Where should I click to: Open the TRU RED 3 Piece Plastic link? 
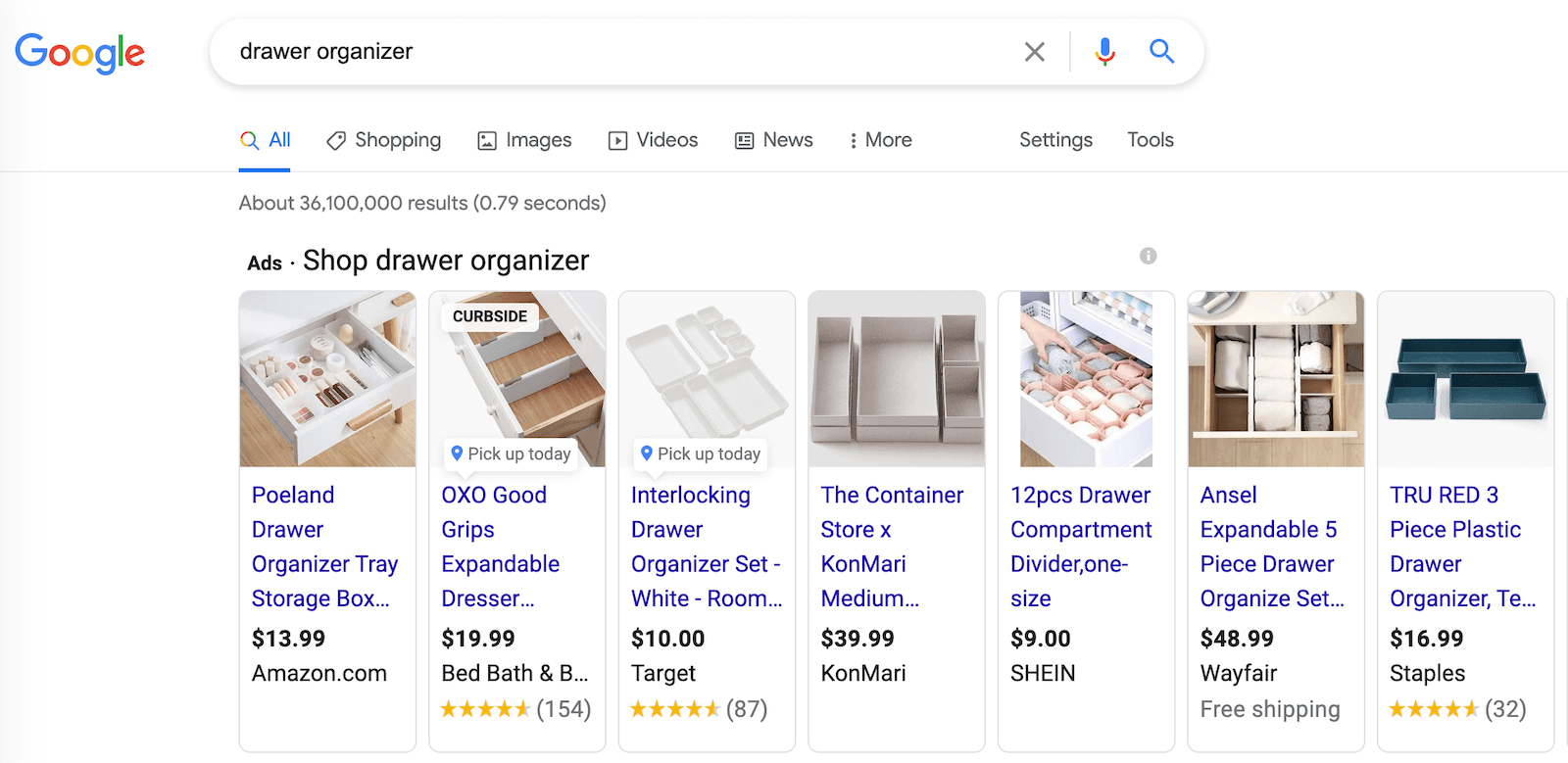pyautogui.click(x=1462, y=547)
